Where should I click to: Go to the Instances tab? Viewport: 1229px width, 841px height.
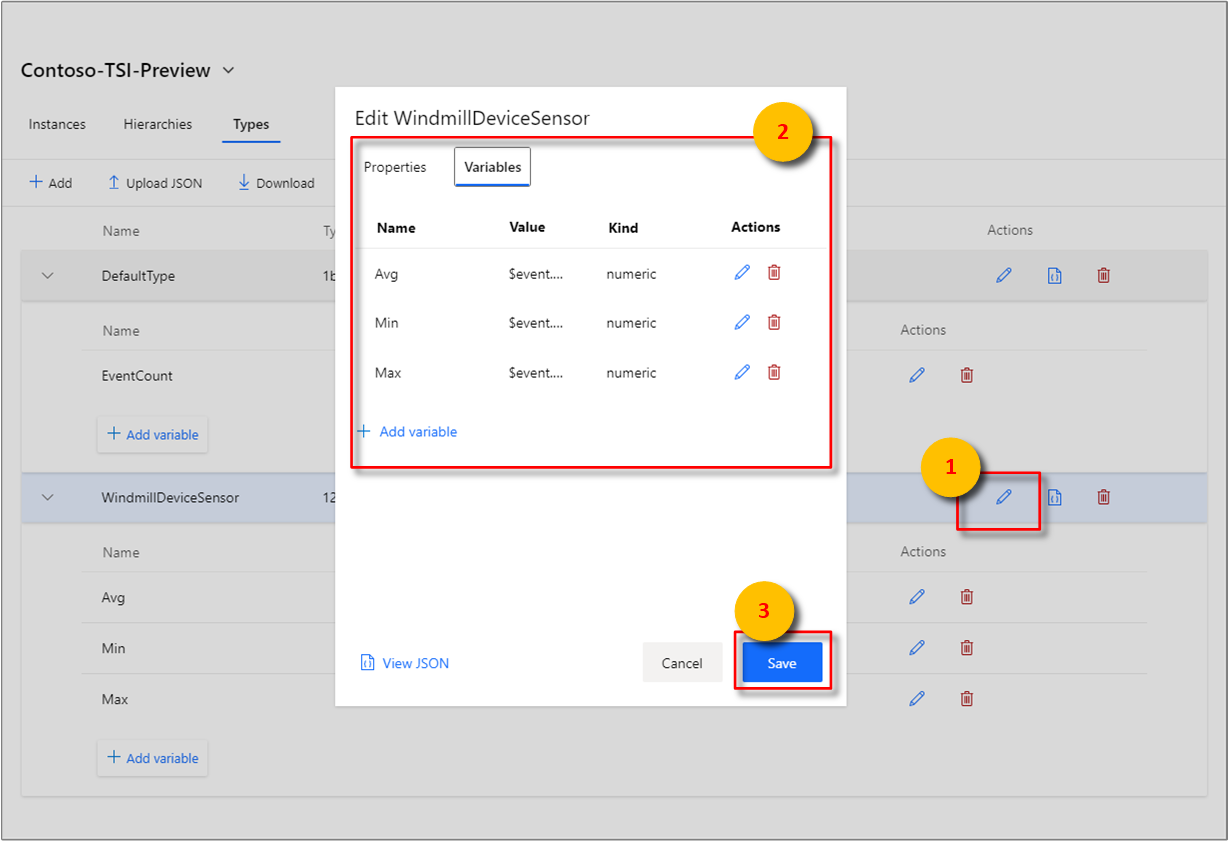[x=57, y=125]
